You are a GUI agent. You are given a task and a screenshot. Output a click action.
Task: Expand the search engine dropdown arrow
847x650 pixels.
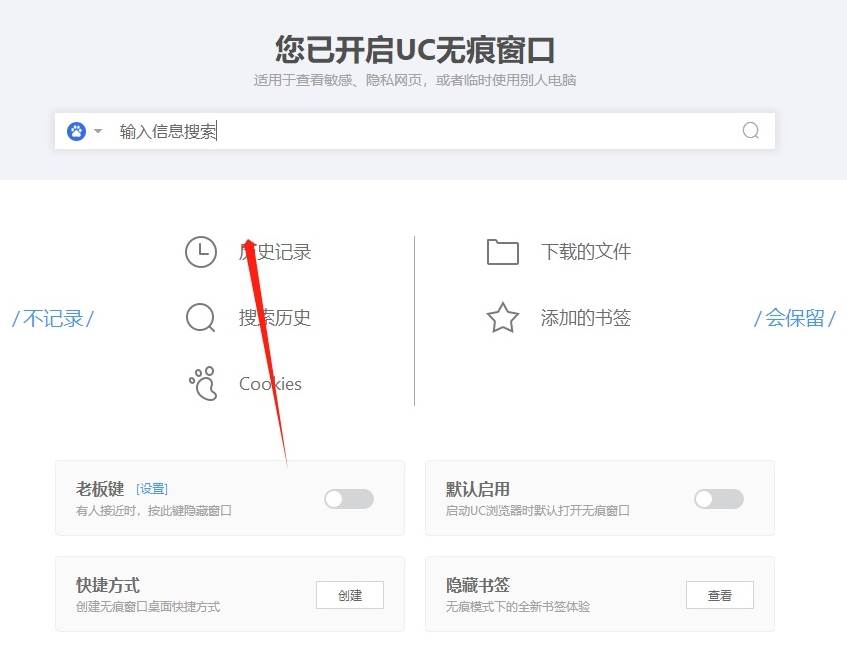click(x=98, y=131)
